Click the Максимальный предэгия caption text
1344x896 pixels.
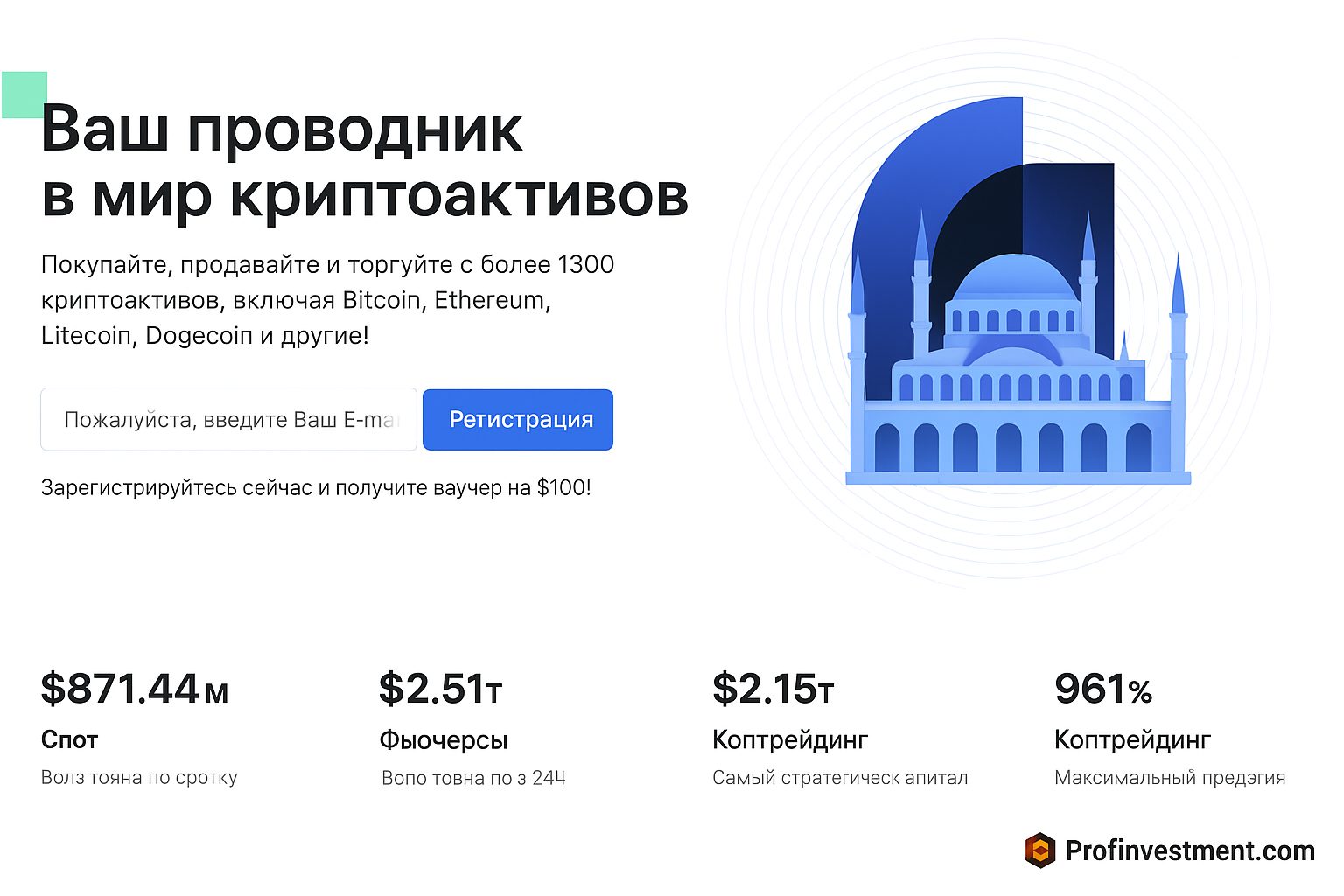pos(1171,777)
